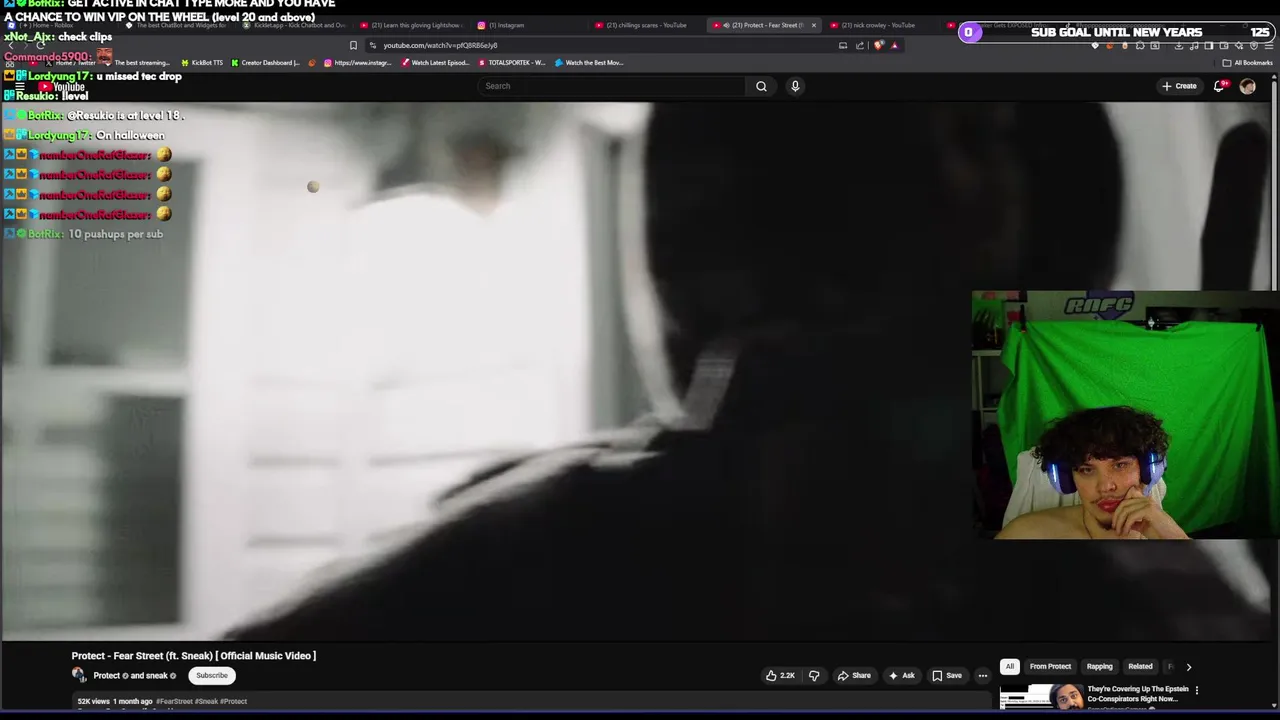Open the three-dot more actions menu

[982, 676]
